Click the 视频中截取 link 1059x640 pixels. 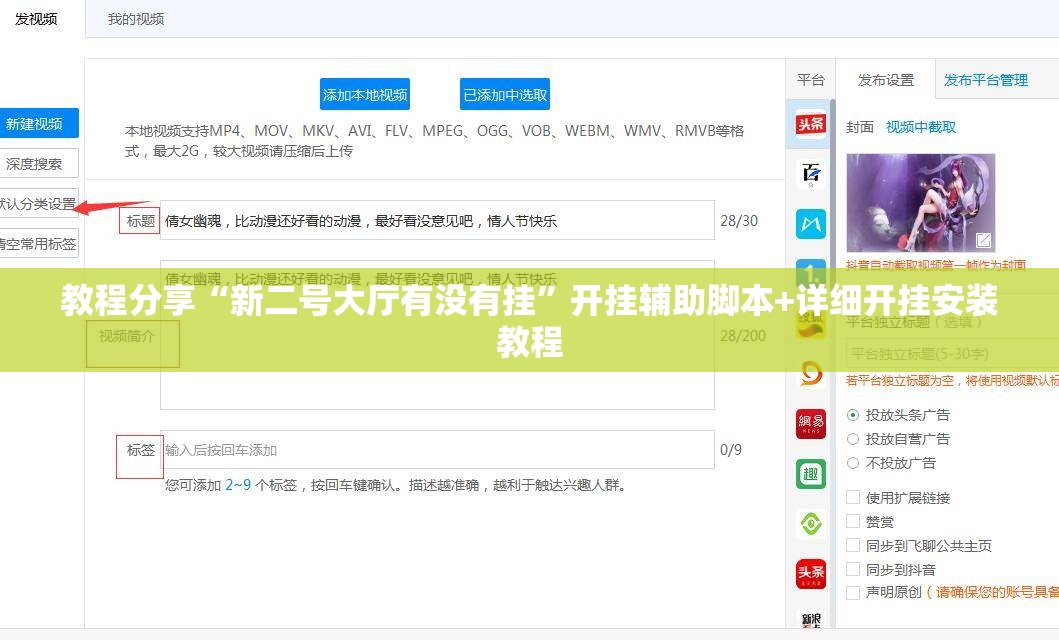tap(921, 127)
